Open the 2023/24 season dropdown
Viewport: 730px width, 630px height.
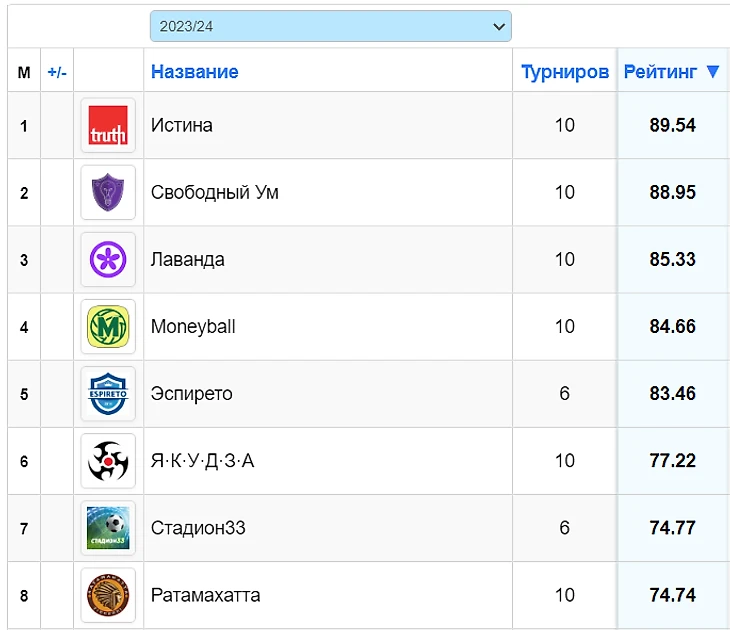[330, 26]
